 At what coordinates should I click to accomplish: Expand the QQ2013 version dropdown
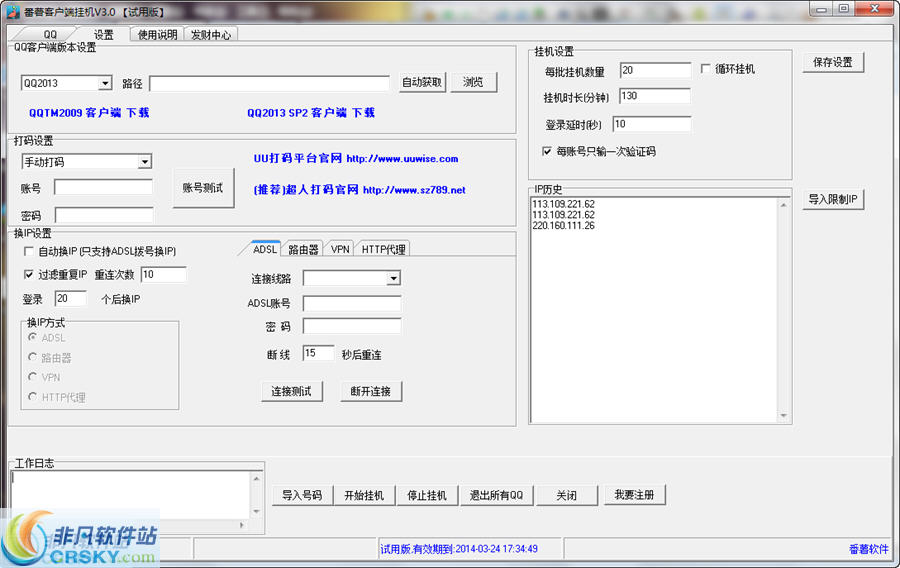click(104, 83)
